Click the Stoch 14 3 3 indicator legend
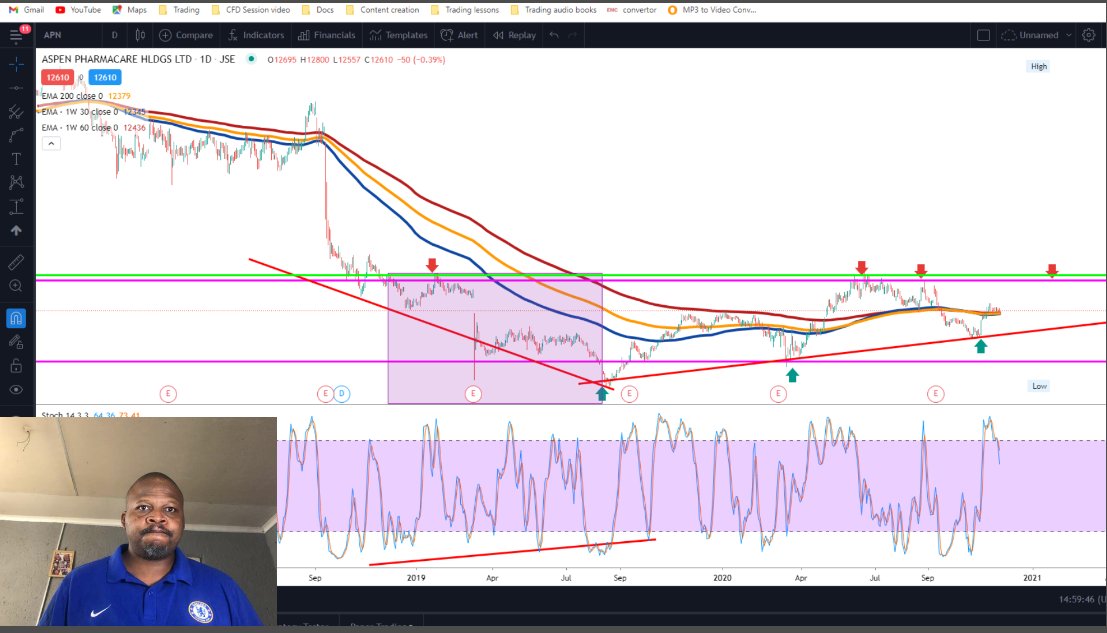The width and height of the screenshot is (1107, 633). click(90, 414)
